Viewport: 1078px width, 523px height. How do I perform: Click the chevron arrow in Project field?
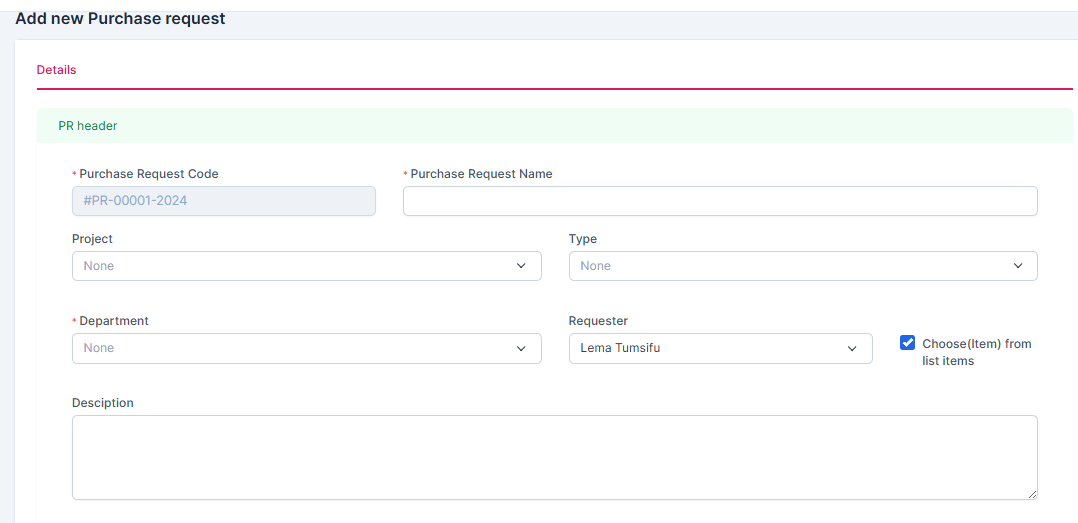[x=521, y=266]
